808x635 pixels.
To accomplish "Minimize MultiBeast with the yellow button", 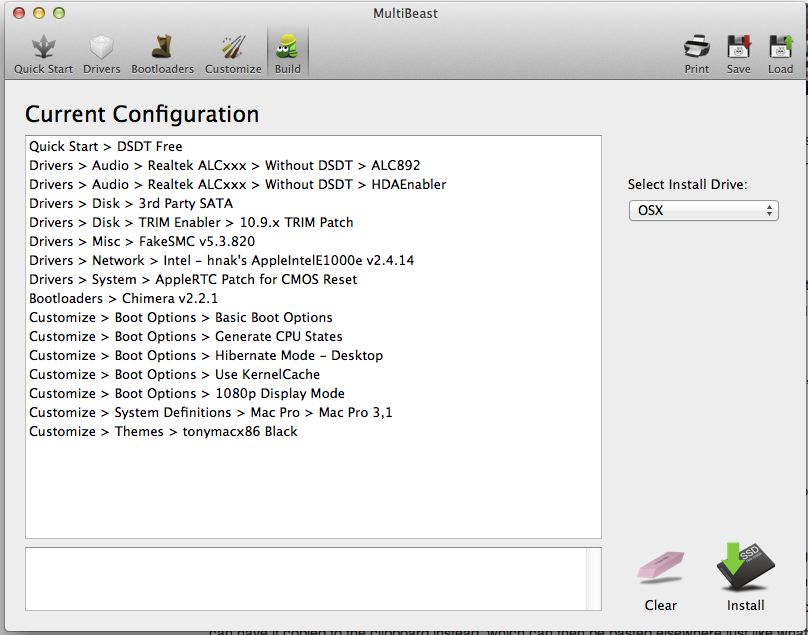I will (39, 13).
